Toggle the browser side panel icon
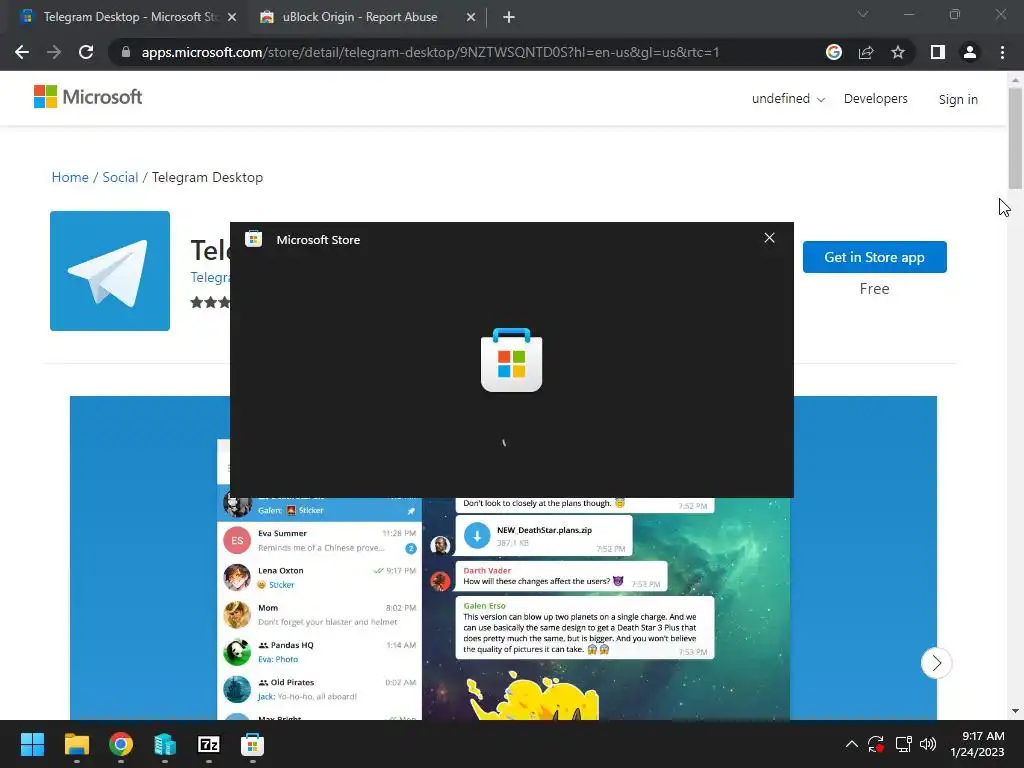Image resolution: width=1024 pixels, height=768 pixels. [x=938, y=52]
